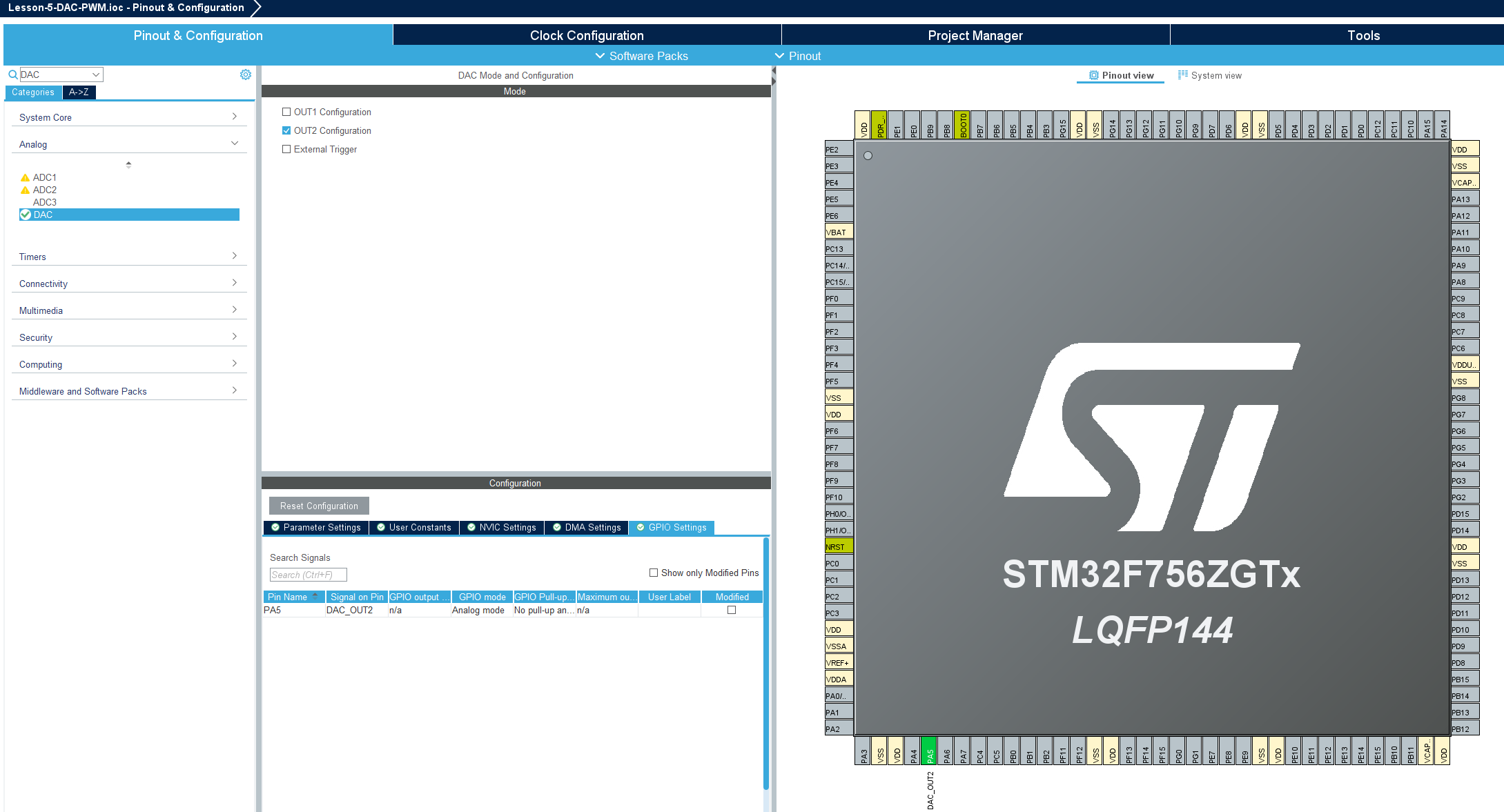Select the PA4 pin on chip
1504x812 pixels.
913,751
